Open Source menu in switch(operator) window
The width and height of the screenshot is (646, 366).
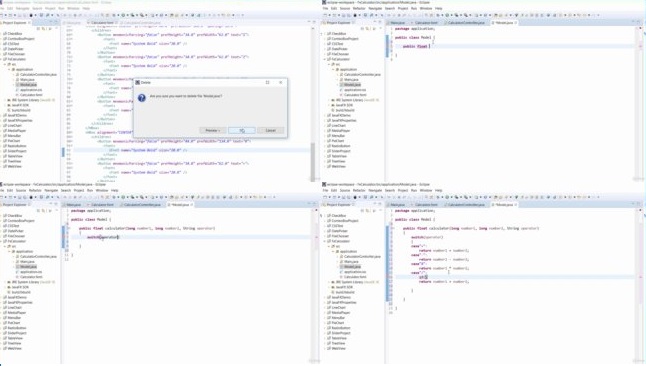pos(21,190)
